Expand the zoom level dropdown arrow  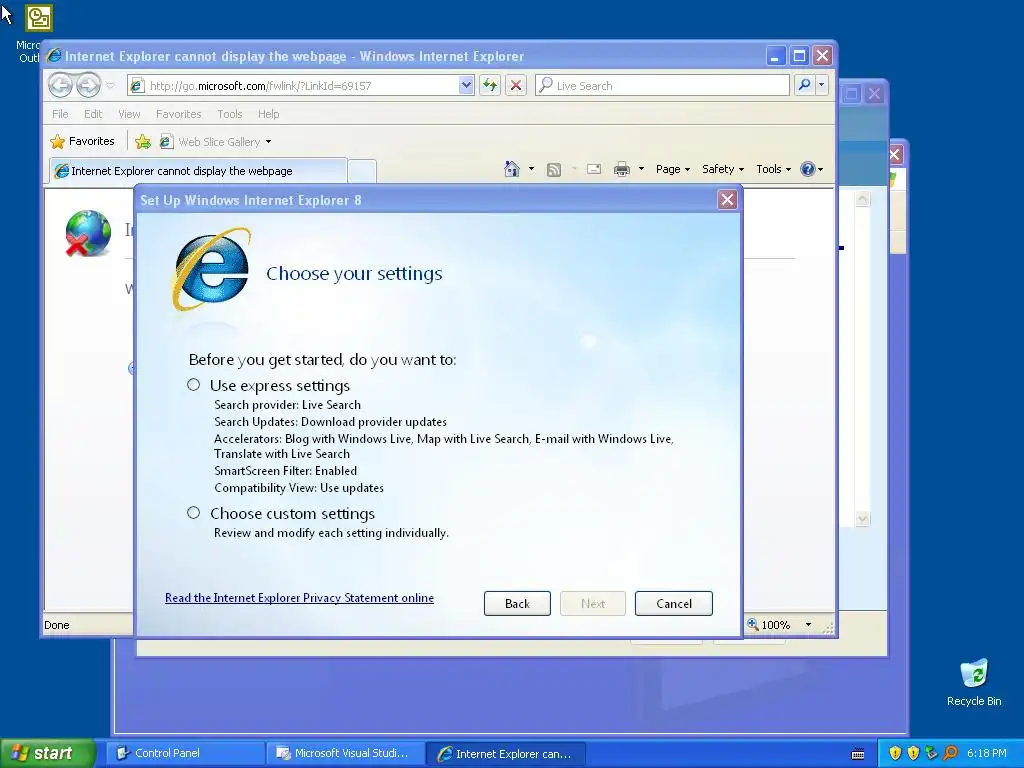point(808,625)
